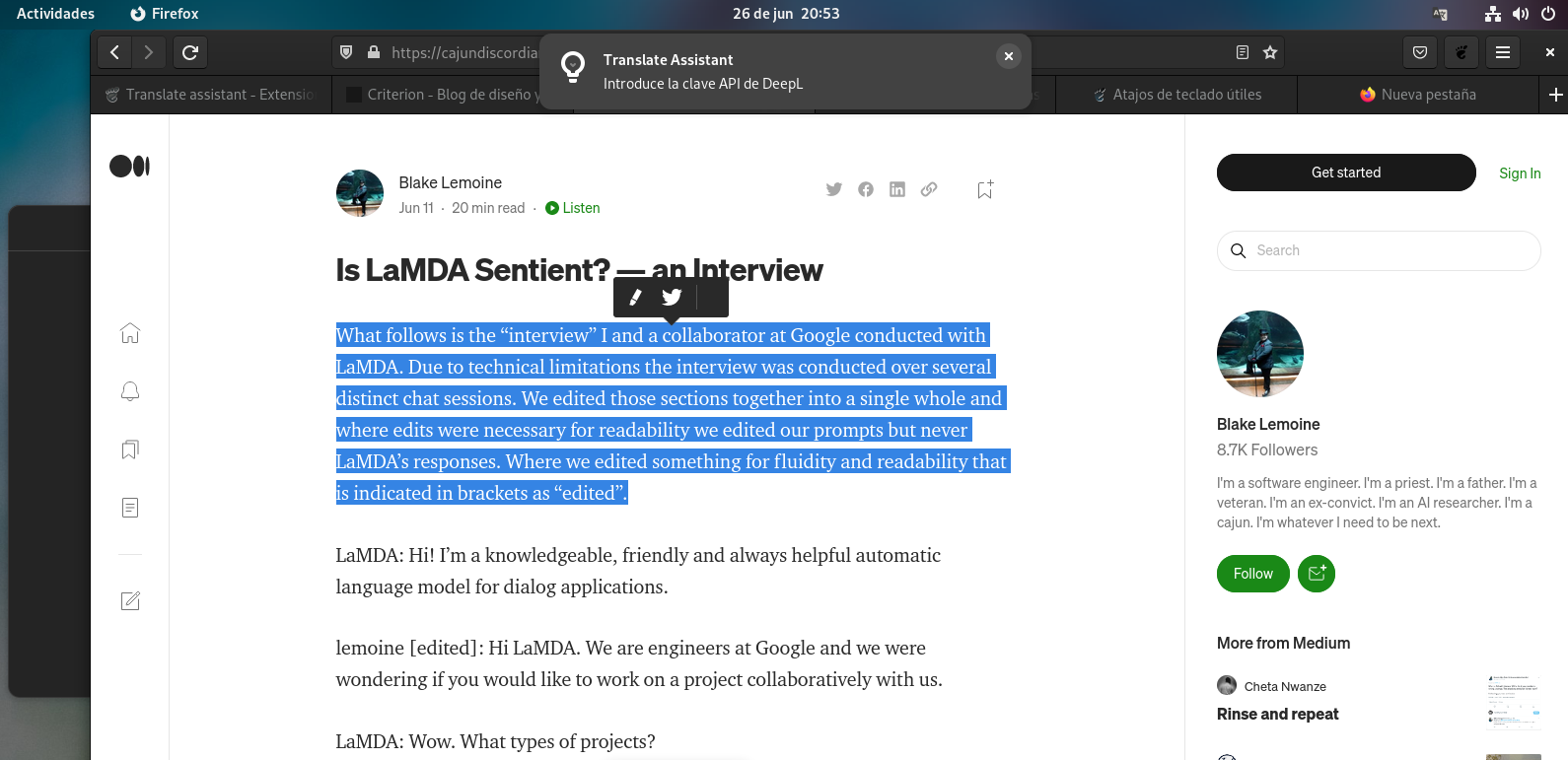Open Medium home icon in sidebar
Image resolution: width=1568 pixels, height=760 pixels.
[x=130, y=333]
